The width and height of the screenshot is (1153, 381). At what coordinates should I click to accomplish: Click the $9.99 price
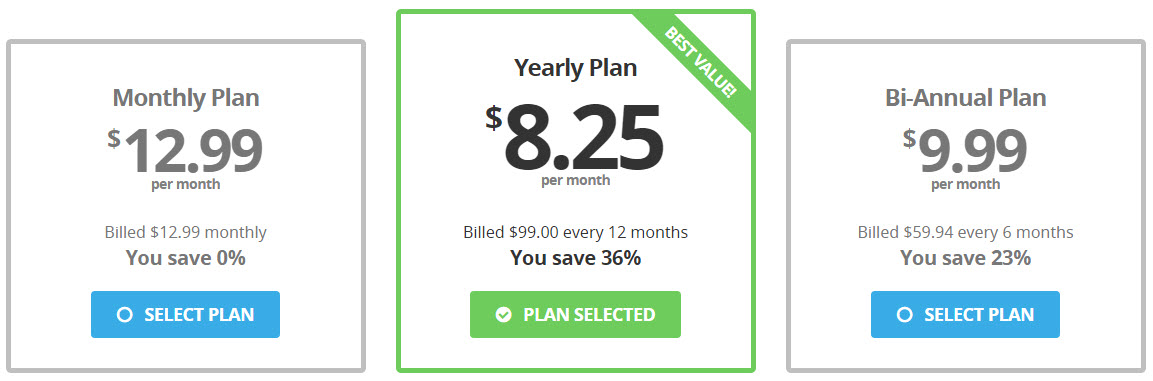point(965,151)
